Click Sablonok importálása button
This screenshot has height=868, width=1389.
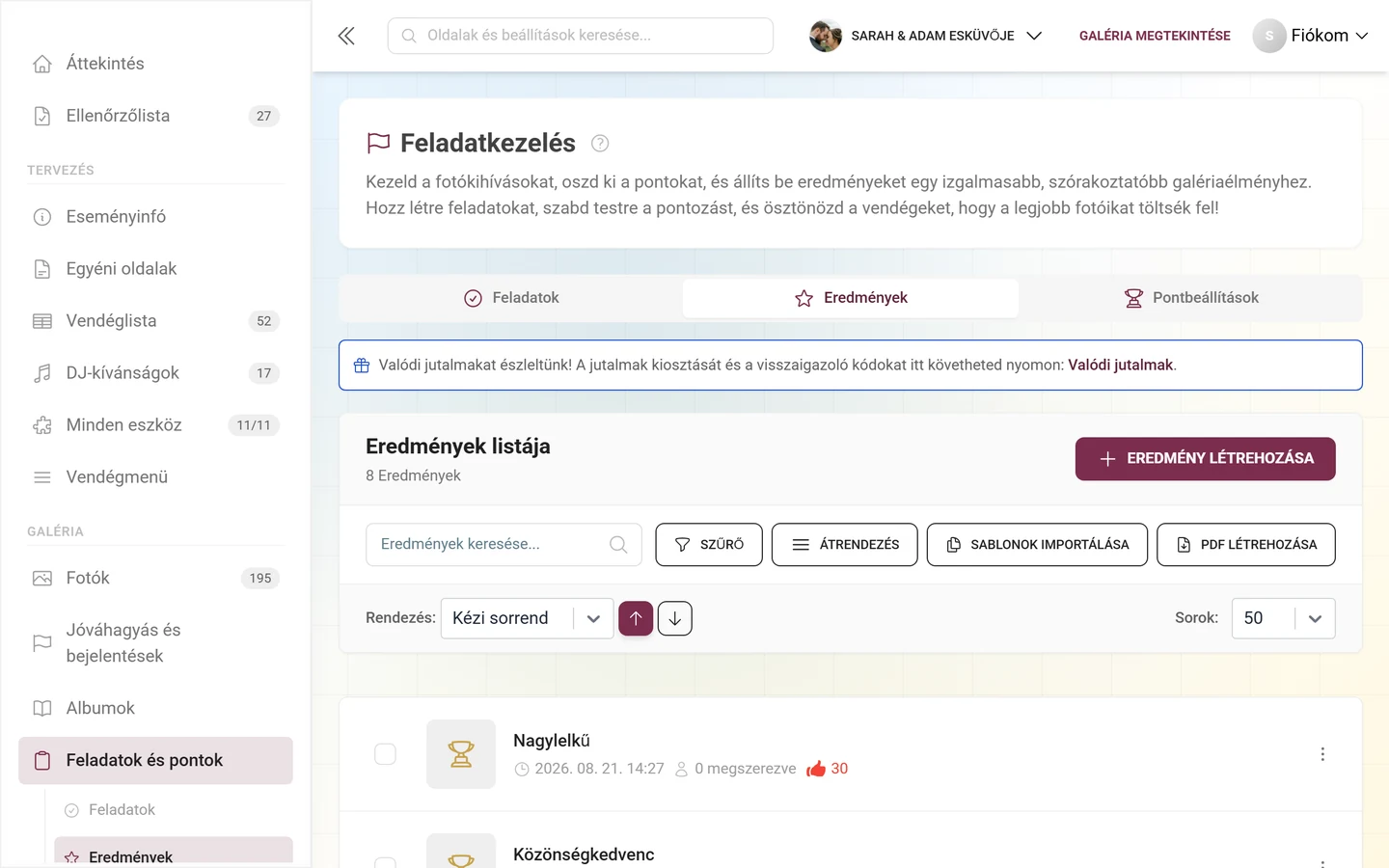(x=1037, y=545)
